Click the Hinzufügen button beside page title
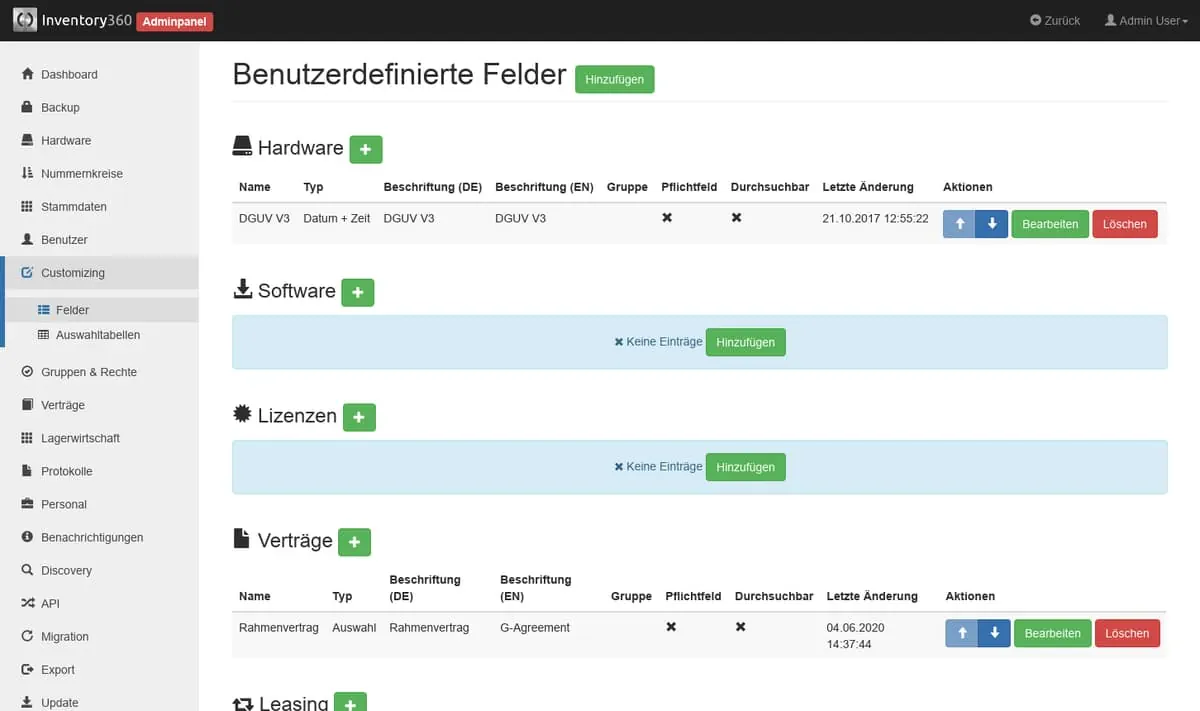The width and height of the screenshot is (1200, 711). 614,79
